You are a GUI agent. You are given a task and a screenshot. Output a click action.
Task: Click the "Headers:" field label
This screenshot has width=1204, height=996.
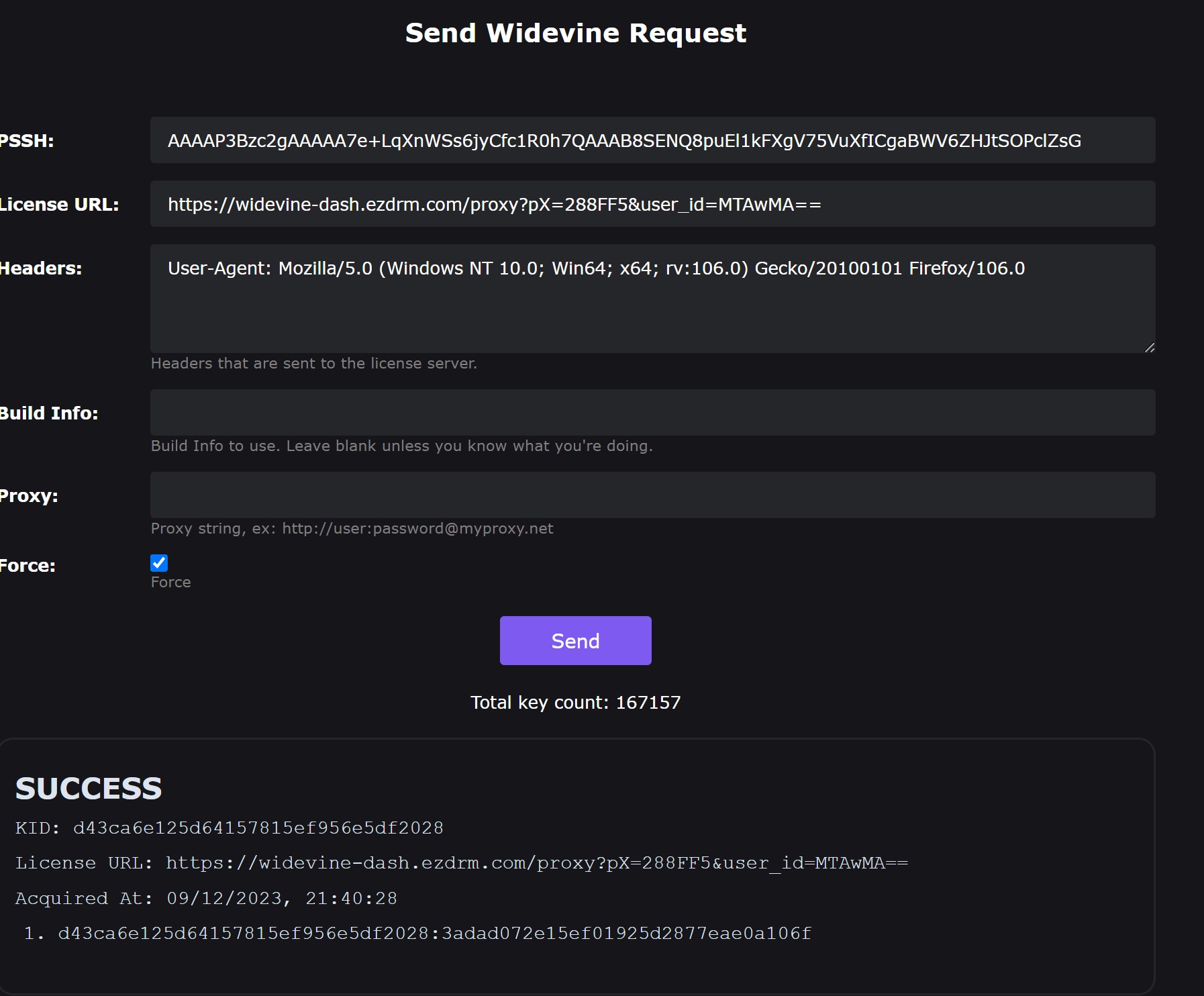[x=40, y=268]
